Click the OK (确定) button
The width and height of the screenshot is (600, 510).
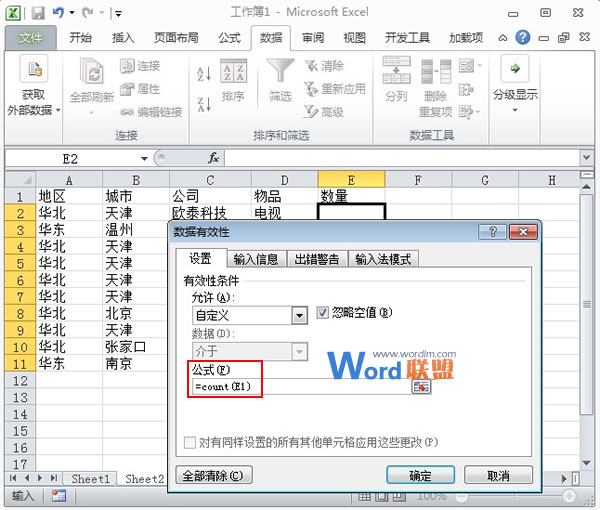(x=421, y=476)
